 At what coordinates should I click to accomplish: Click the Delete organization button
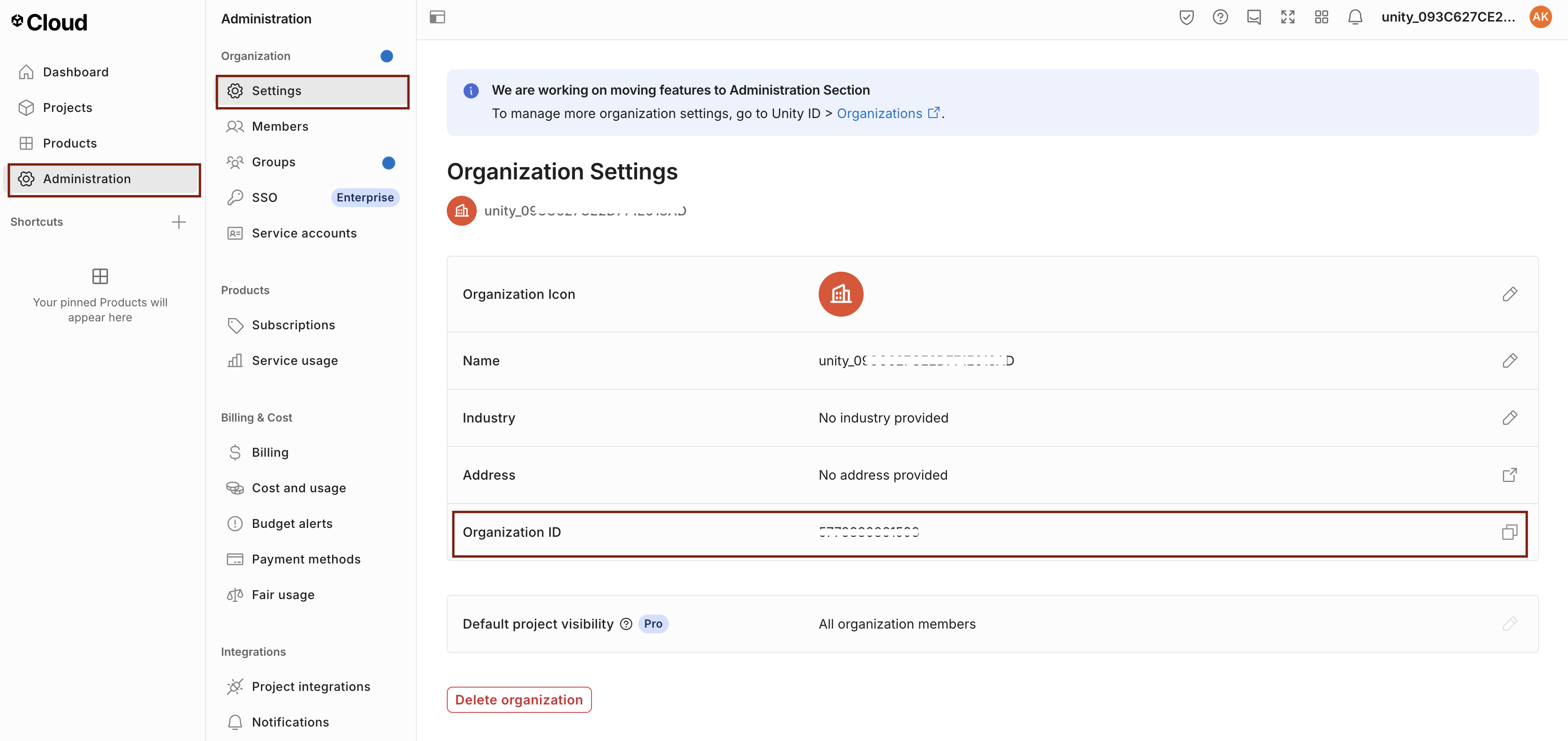pyautogui.click(x=518, y=700)
